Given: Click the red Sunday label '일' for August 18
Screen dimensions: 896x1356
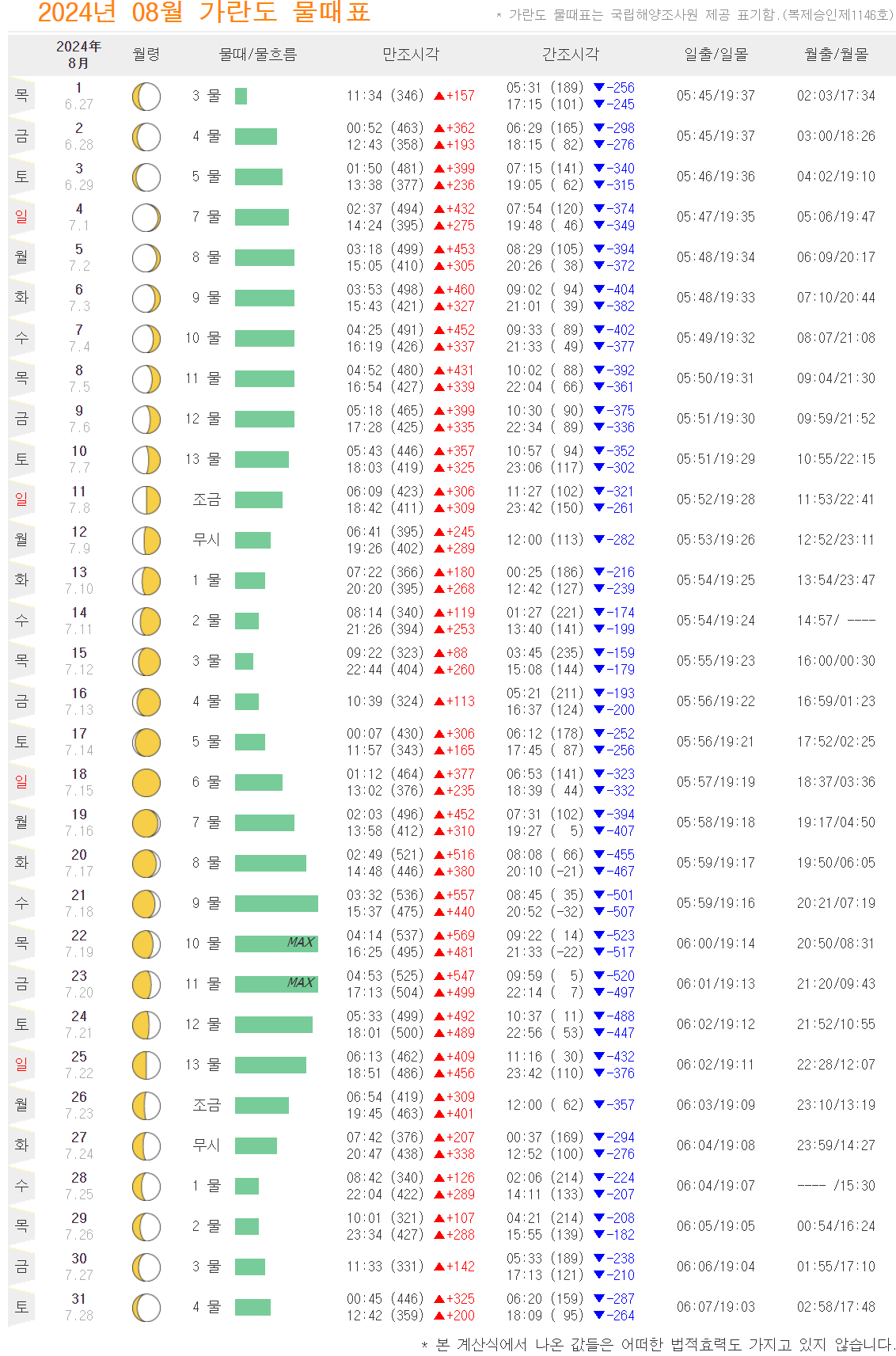Looking at the screenshot, I should tap(21, 782).
